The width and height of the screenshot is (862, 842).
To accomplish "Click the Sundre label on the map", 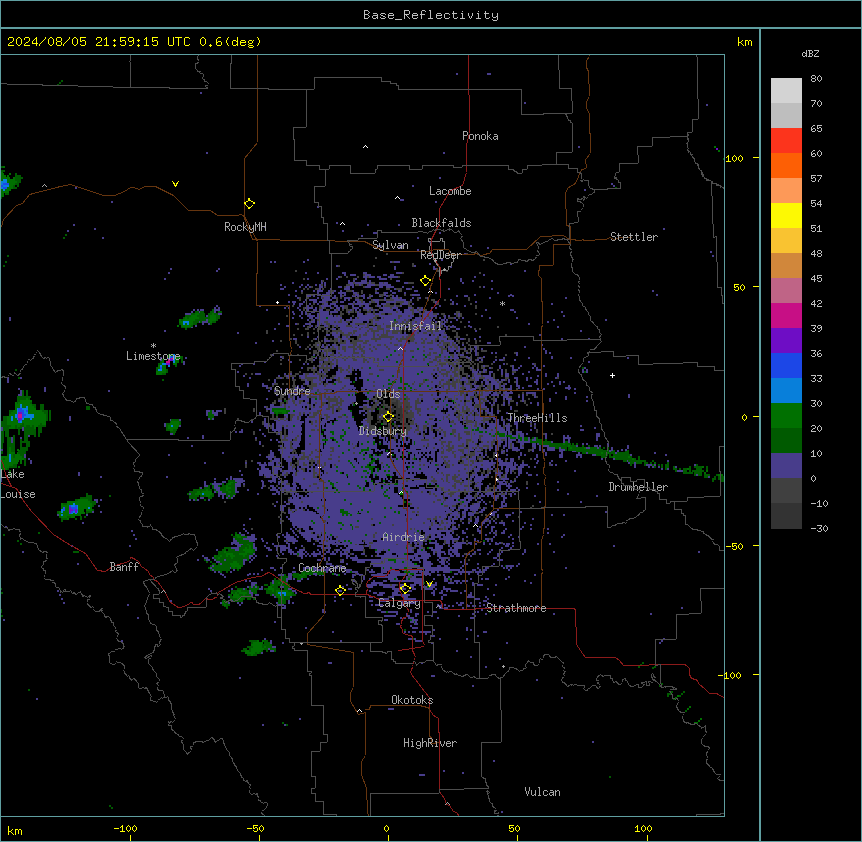I will 292,391.
